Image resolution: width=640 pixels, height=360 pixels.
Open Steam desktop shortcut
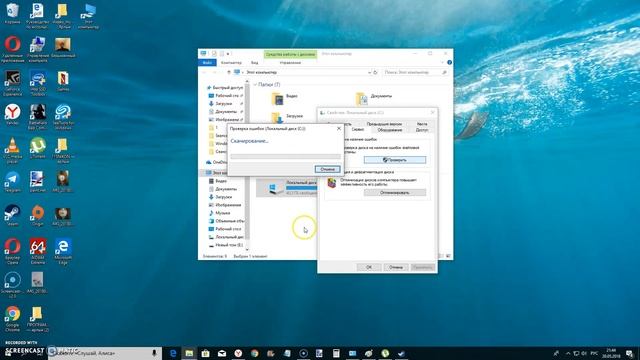pos(12,216)
